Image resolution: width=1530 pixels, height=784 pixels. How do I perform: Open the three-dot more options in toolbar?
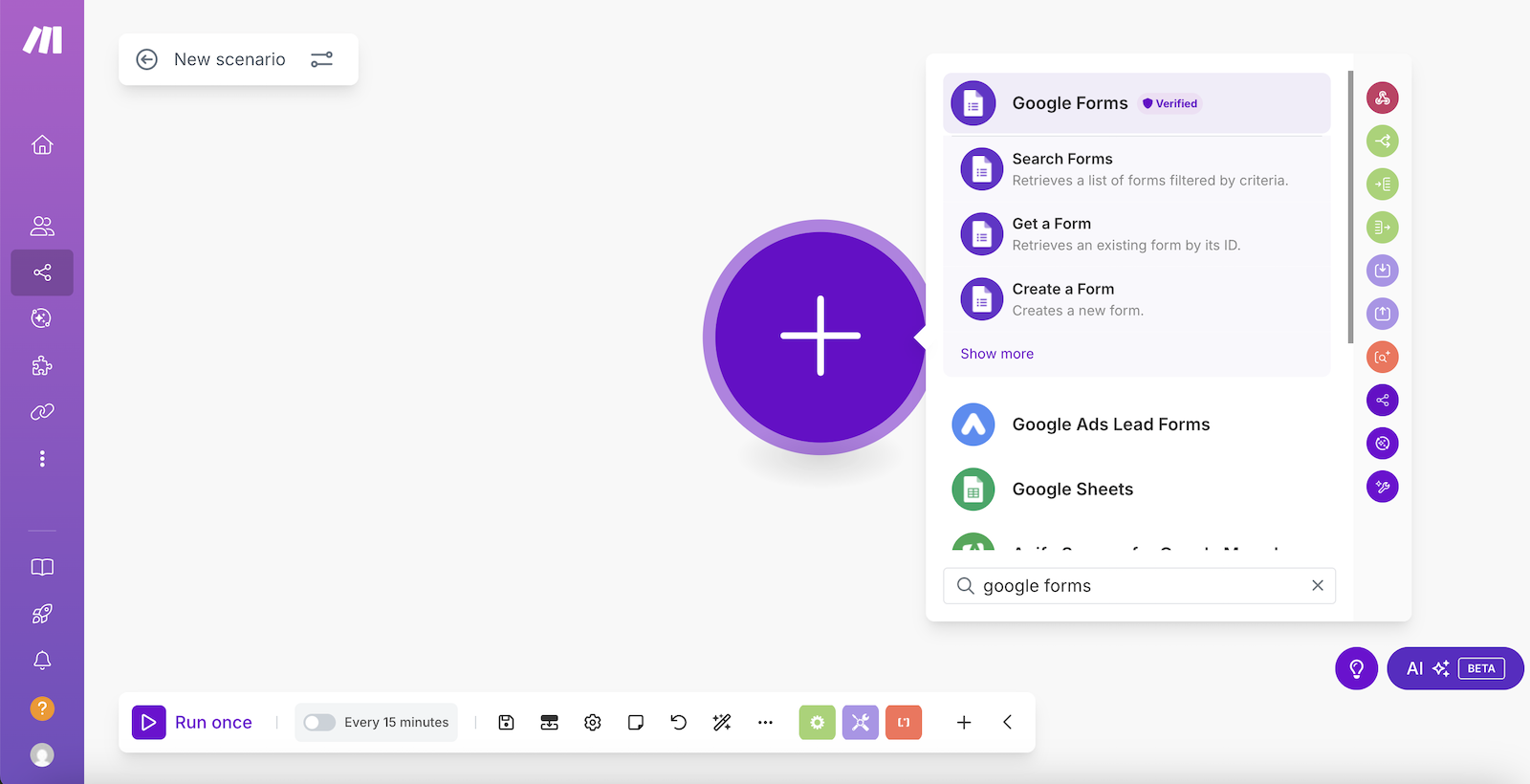(765, 723)
